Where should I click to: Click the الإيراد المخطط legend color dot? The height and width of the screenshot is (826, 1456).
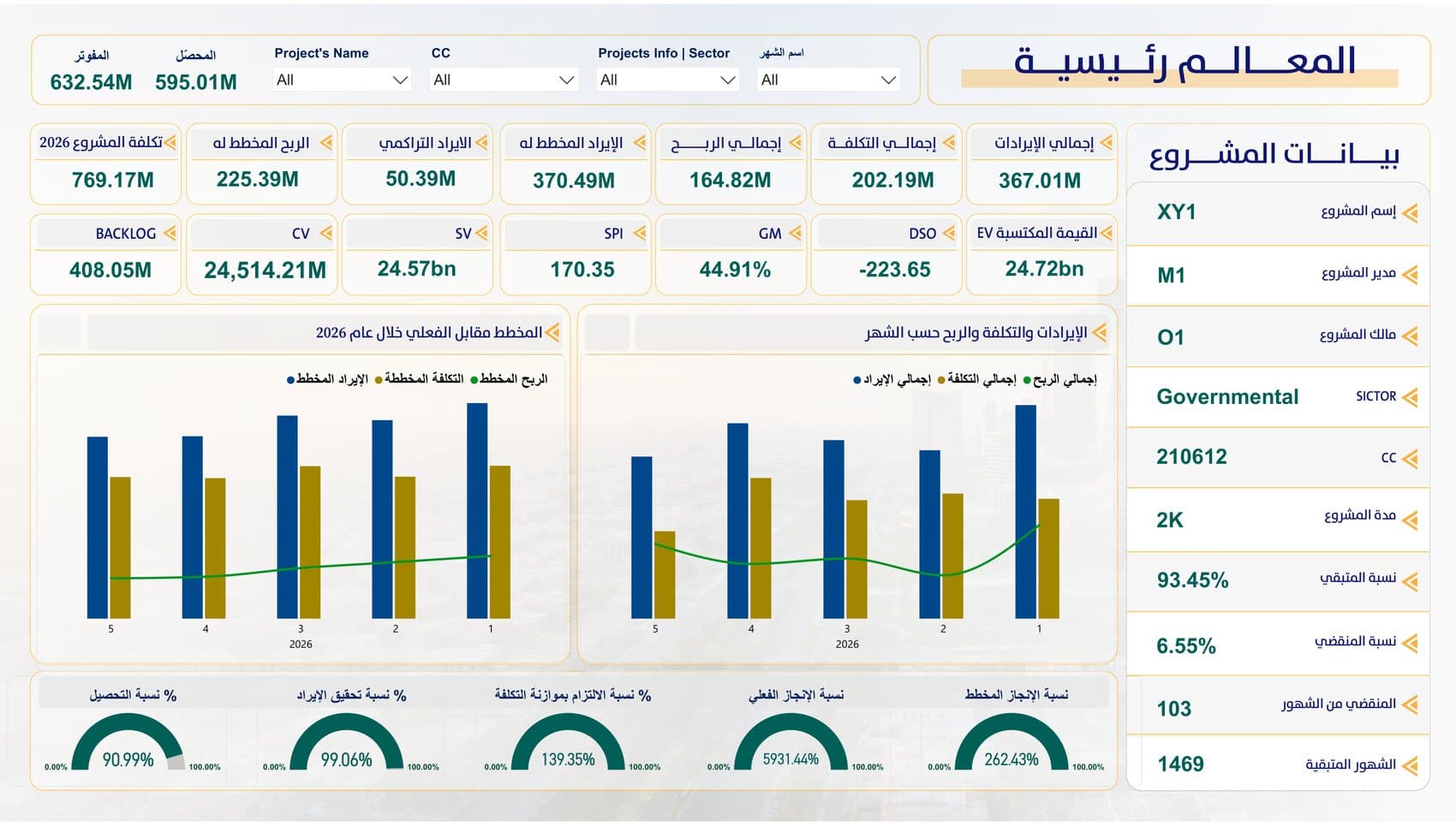290,380
